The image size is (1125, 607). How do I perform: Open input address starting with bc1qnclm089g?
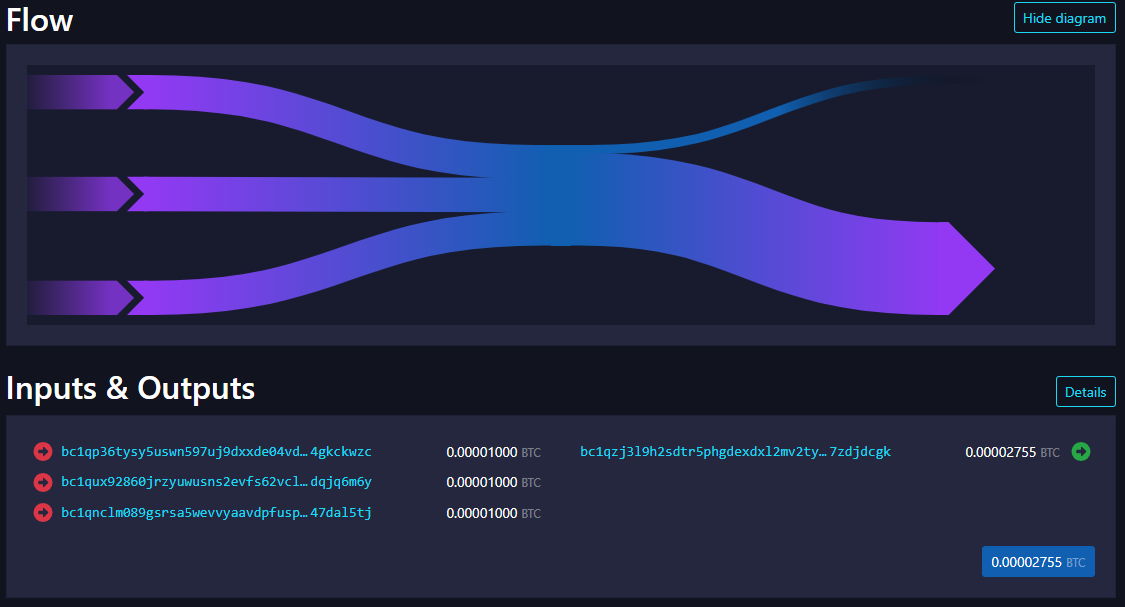click(216, 513)
